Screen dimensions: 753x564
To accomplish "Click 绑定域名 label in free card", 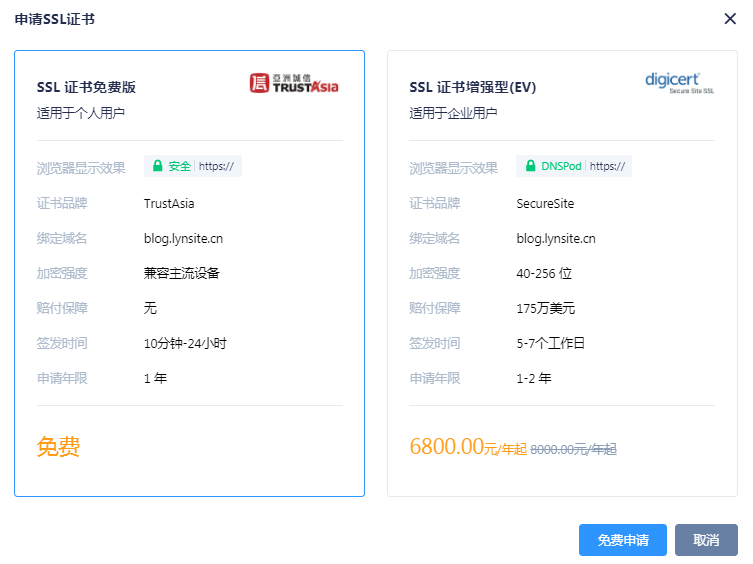I will 62,238.
